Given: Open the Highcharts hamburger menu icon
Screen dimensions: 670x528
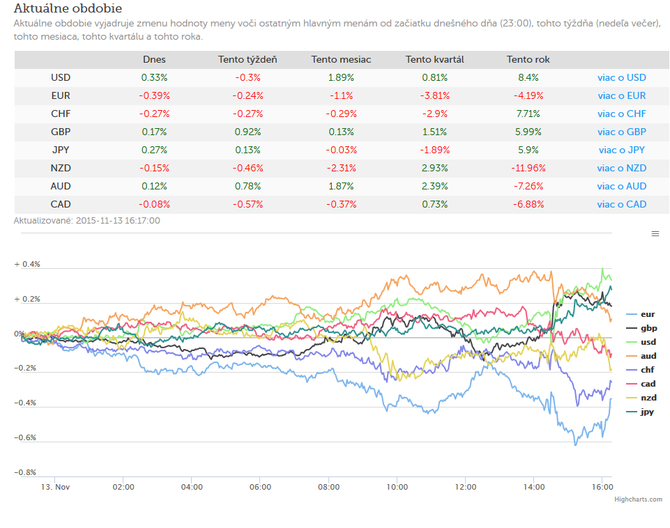Looking at the screenshot, I should (655, 234).
